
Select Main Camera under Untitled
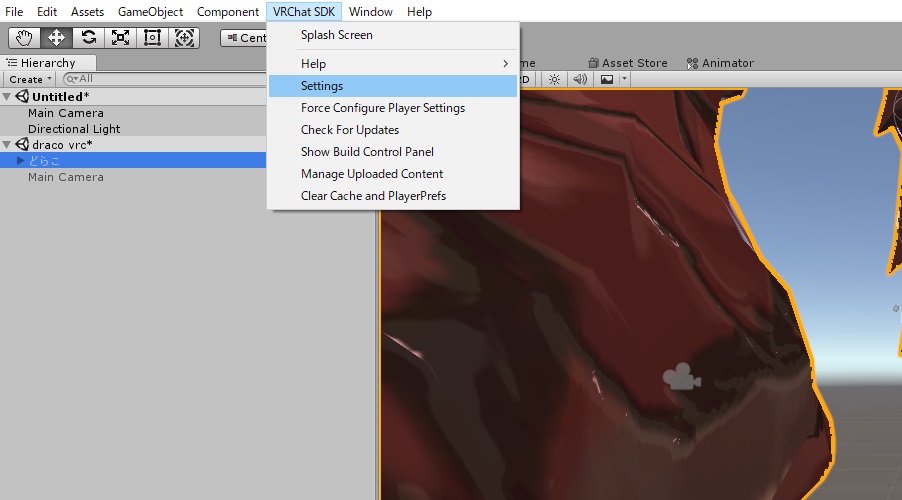coord(66,113)
